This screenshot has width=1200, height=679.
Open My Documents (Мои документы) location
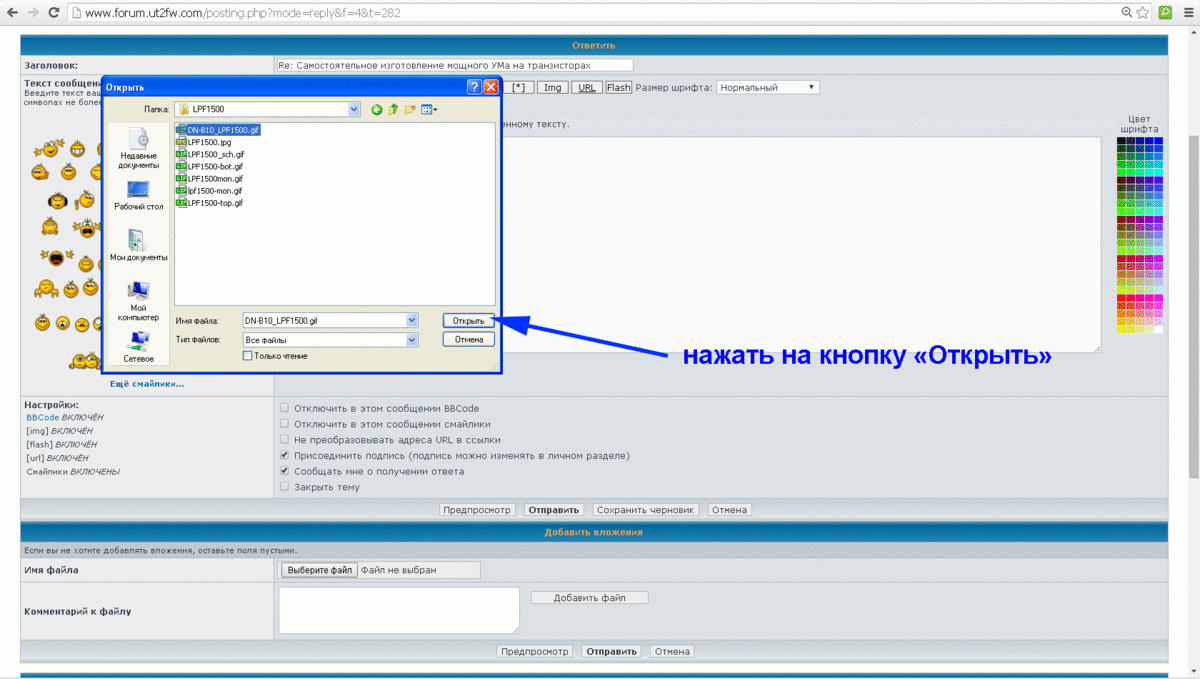click(x=138, y=245)
